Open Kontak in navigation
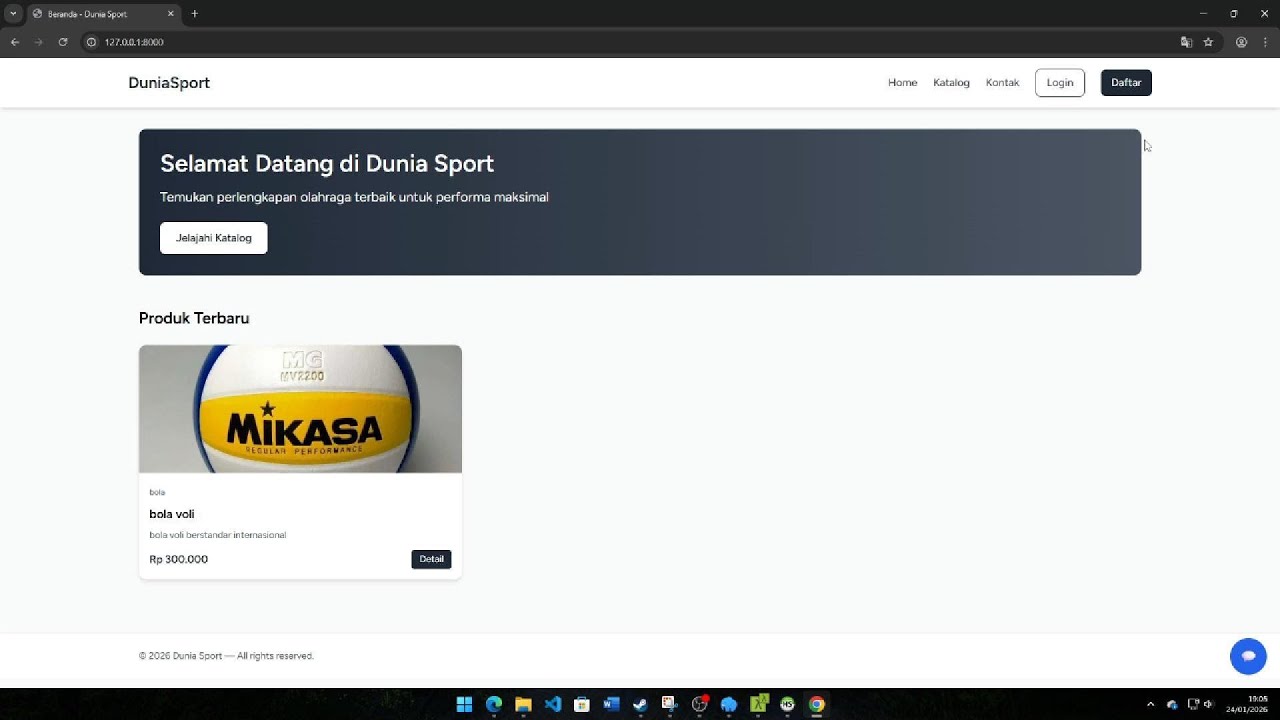The image size is (1280, 720). point(1002,83)
